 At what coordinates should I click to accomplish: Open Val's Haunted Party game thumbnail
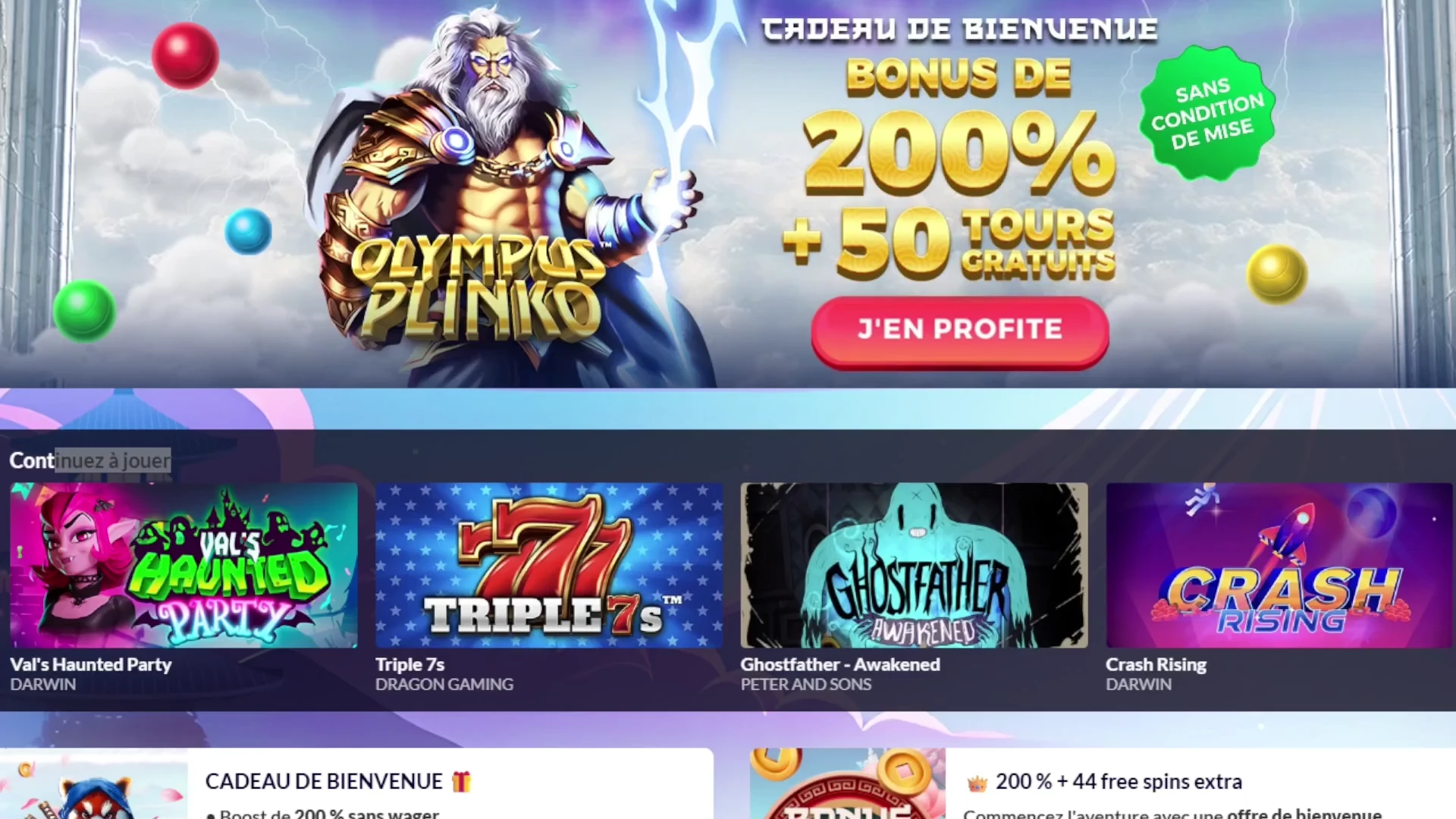point(184,565)
